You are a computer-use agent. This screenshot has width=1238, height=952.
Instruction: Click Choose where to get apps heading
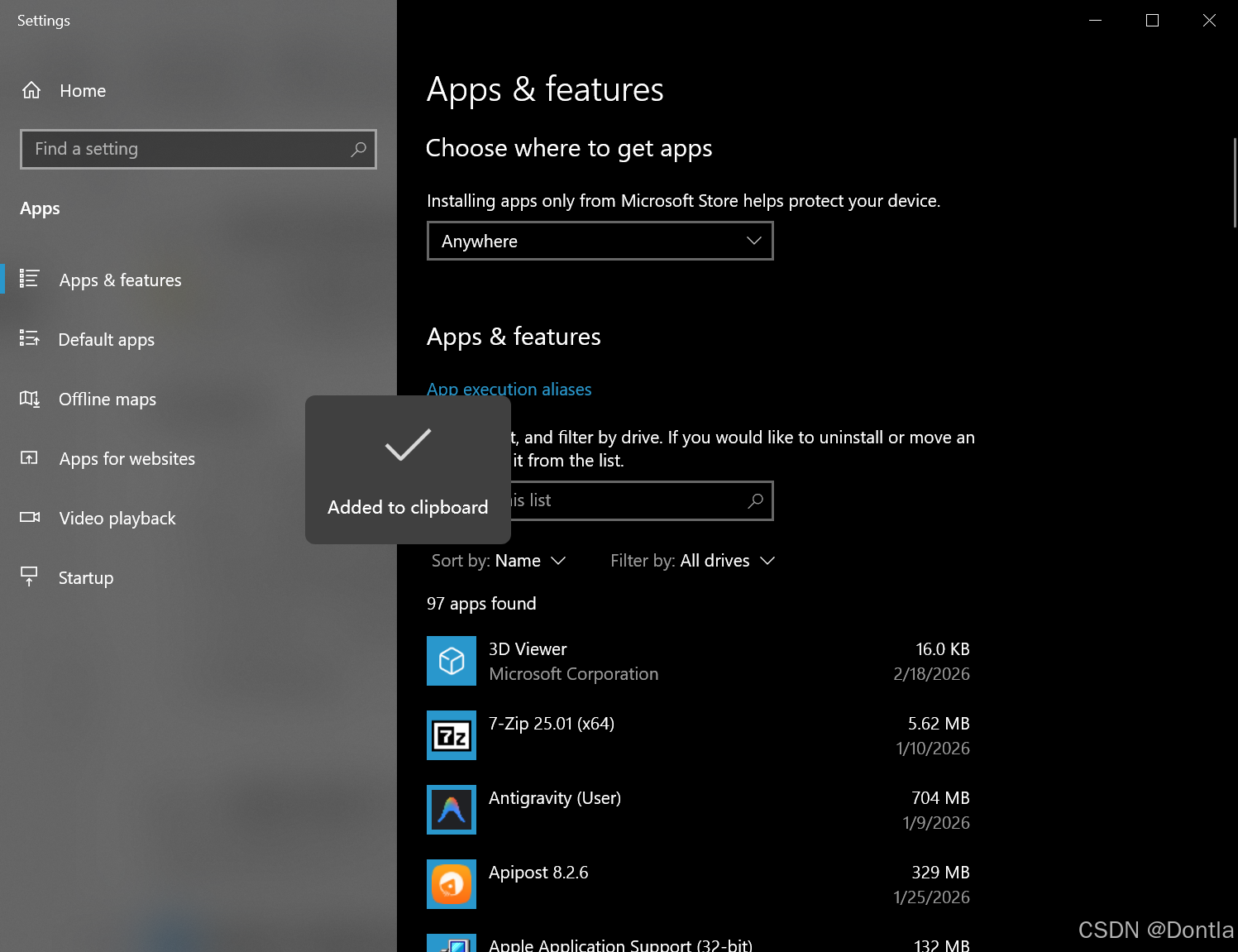(x=569, y=148)
